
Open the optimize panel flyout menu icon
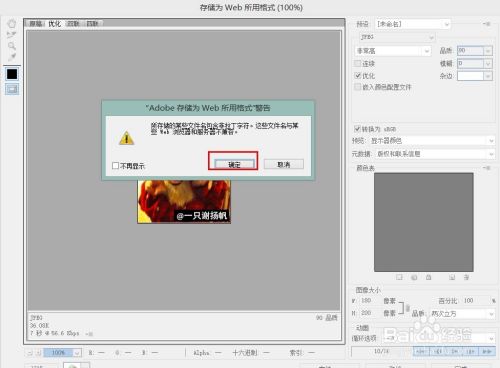click(x=487, y=24)
